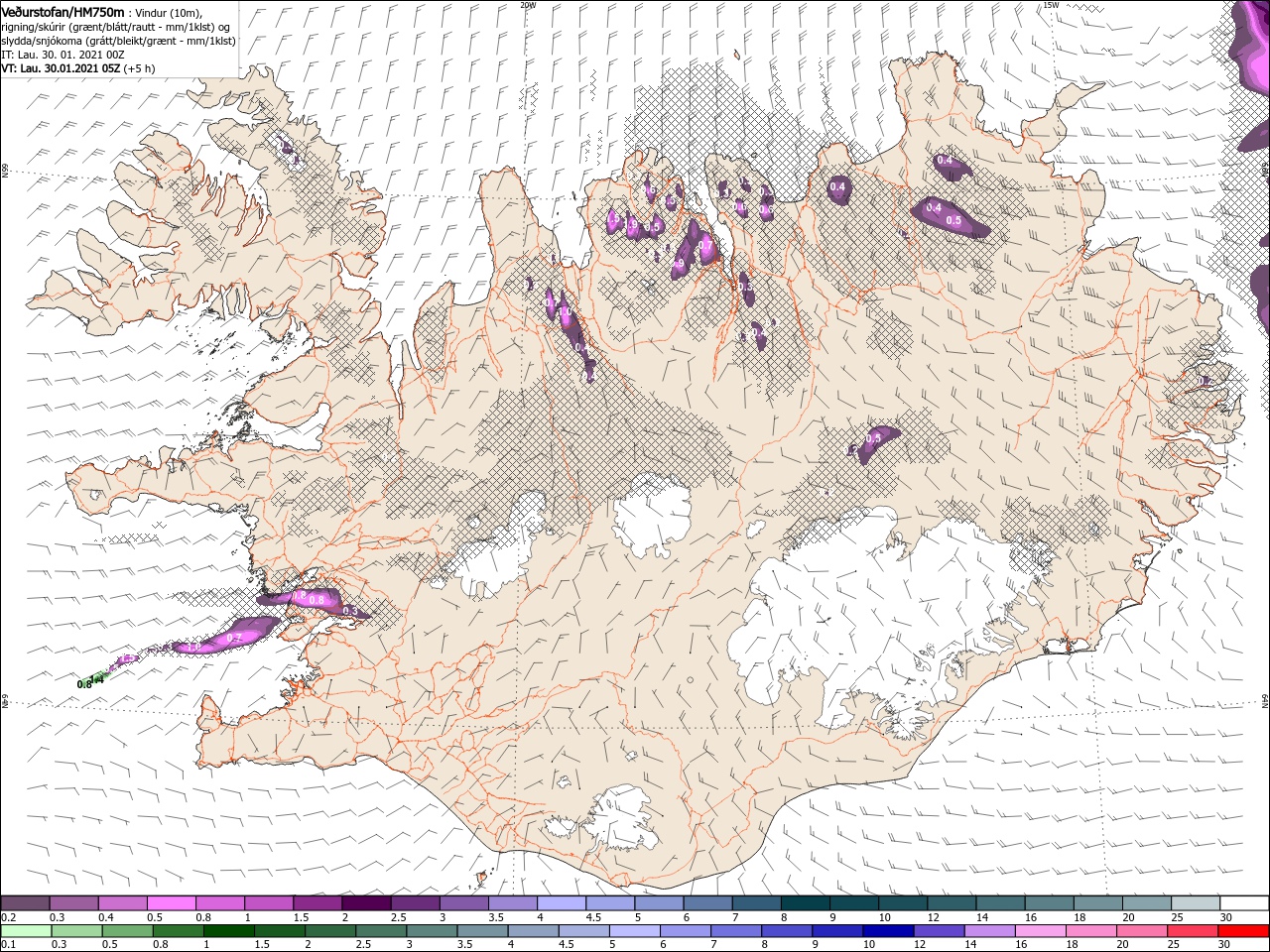
Task: Click the initial time line IT: Lau. 30. 01. 2021 00Z
Action: [63, 55]
